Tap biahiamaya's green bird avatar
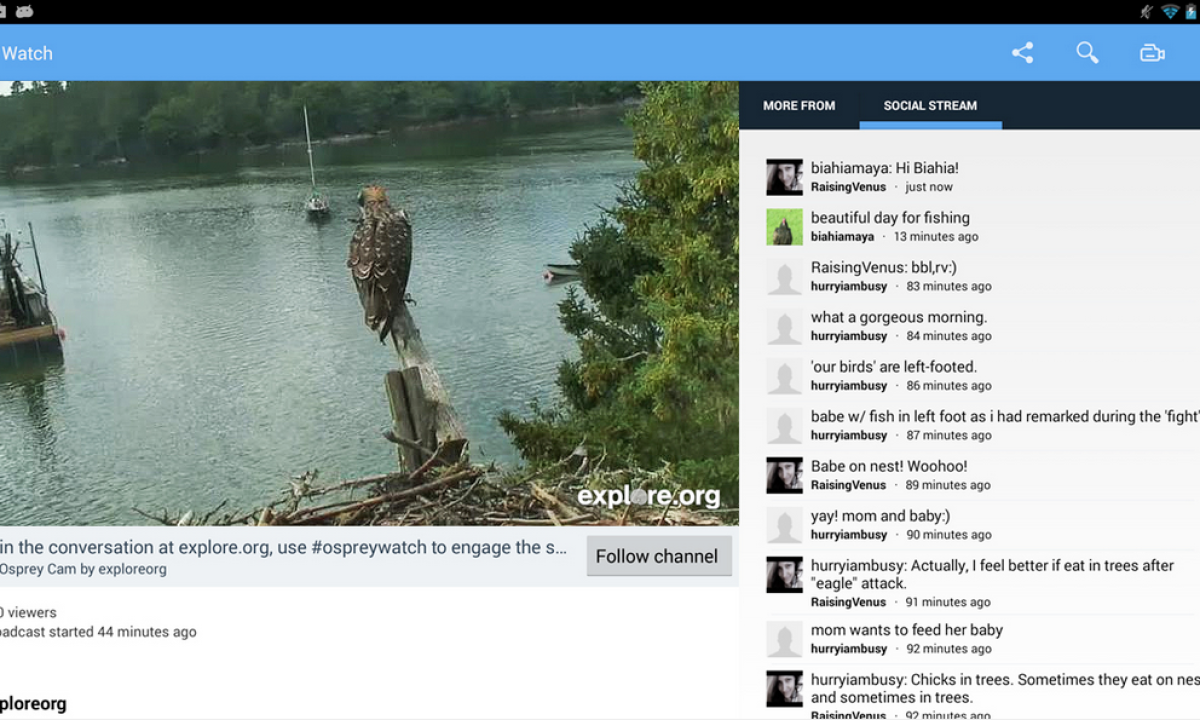This screenshot has width=1200, height=720. (x=784, y=227)
